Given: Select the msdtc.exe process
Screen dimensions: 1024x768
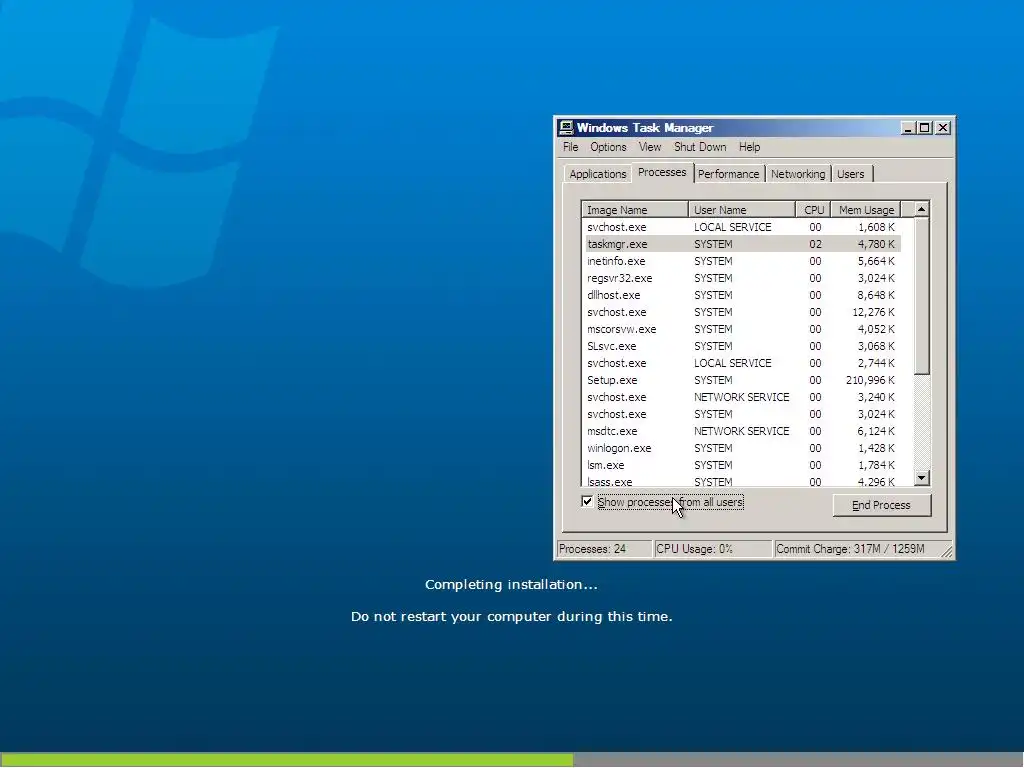Looking at the screenshot, I should tap(741, 431).
